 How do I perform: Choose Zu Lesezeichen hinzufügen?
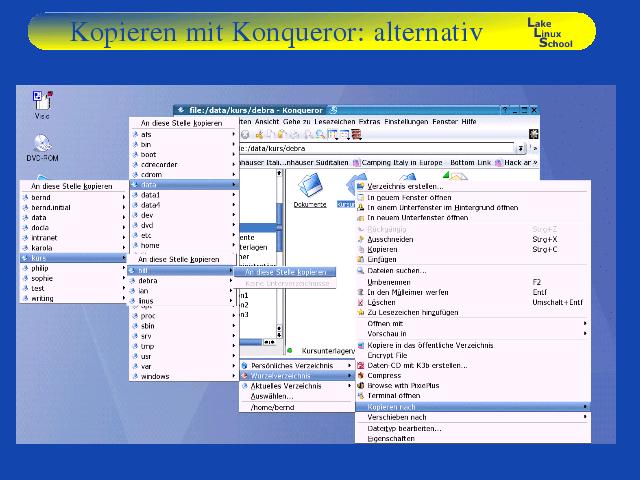(473, 313)
